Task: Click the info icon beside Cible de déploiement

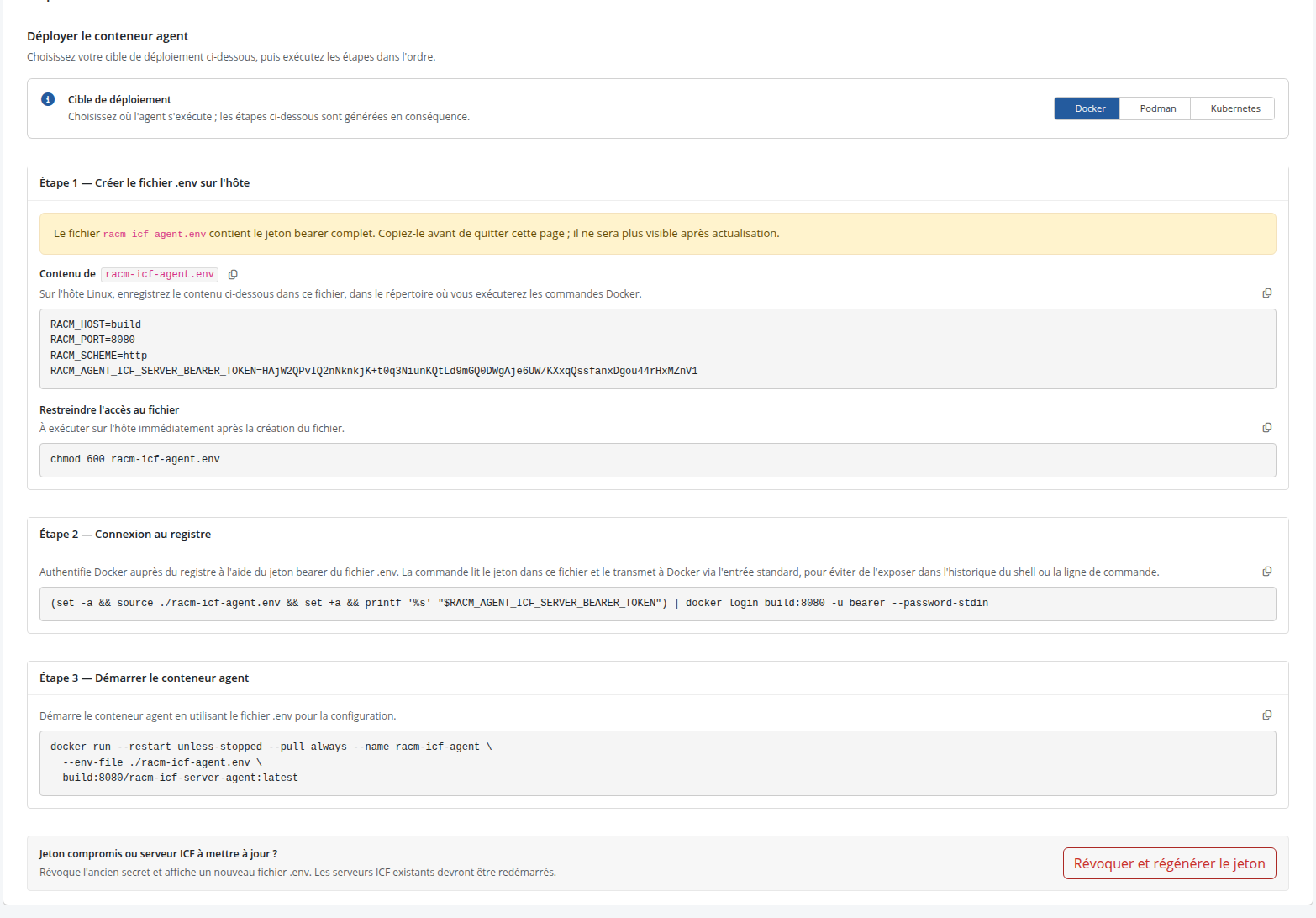Action: [48, 99]
